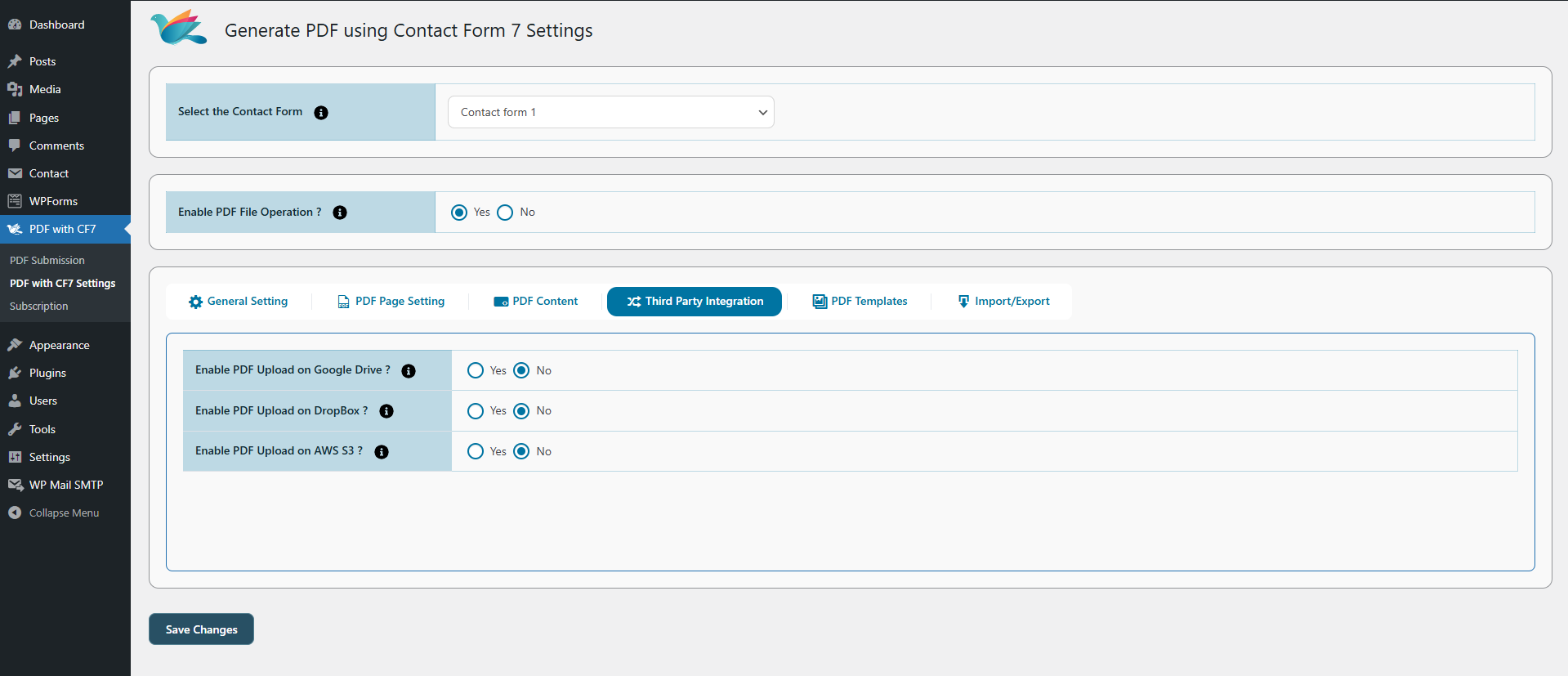Click 'Enable PDF Upload on DropBox ?' label
This screenshot has height=676, width=1568.
(282, 410)
